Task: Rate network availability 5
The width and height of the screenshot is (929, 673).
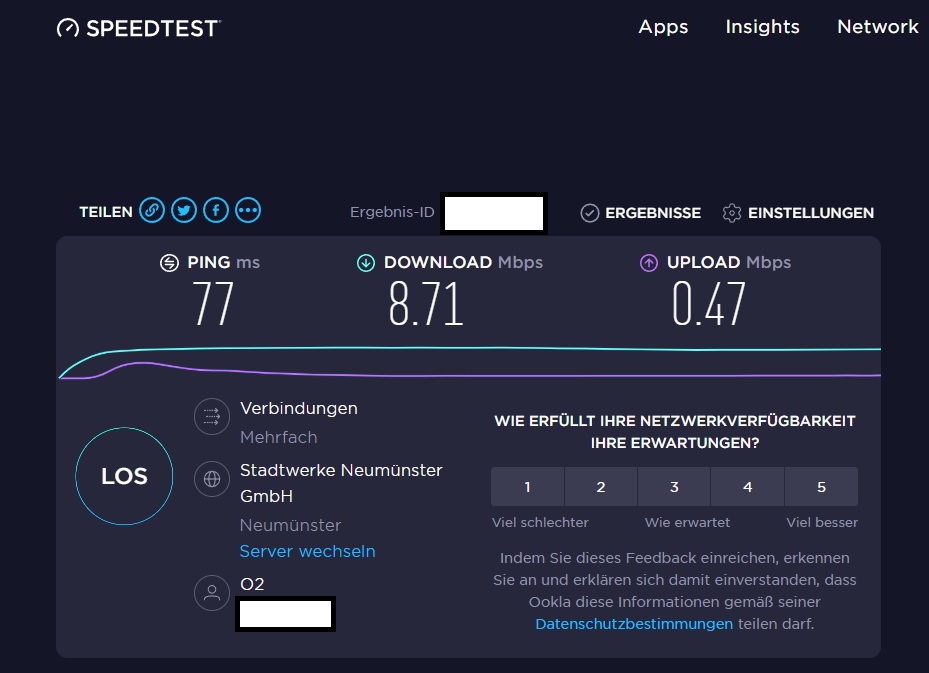Action: click(x=821, y=486)
